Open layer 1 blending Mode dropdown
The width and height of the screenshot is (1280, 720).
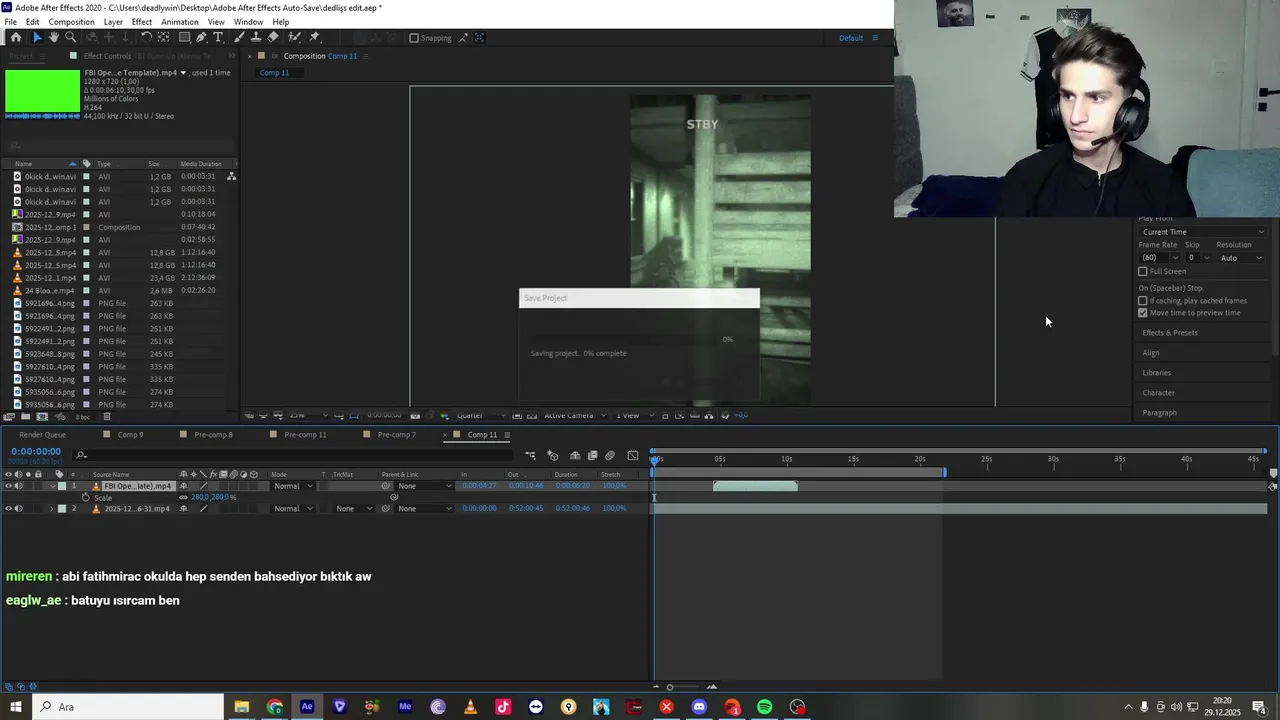point(293,486)
